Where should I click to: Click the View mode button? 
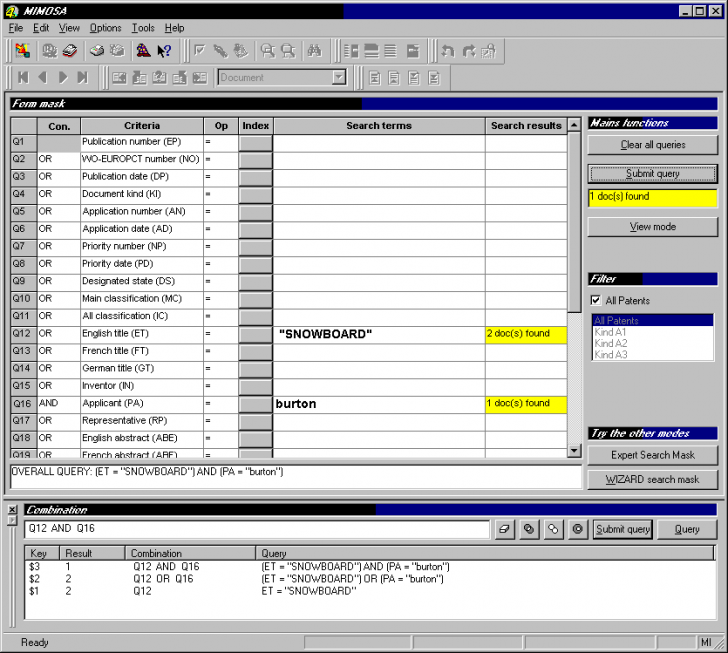click(x=652, y=227)
